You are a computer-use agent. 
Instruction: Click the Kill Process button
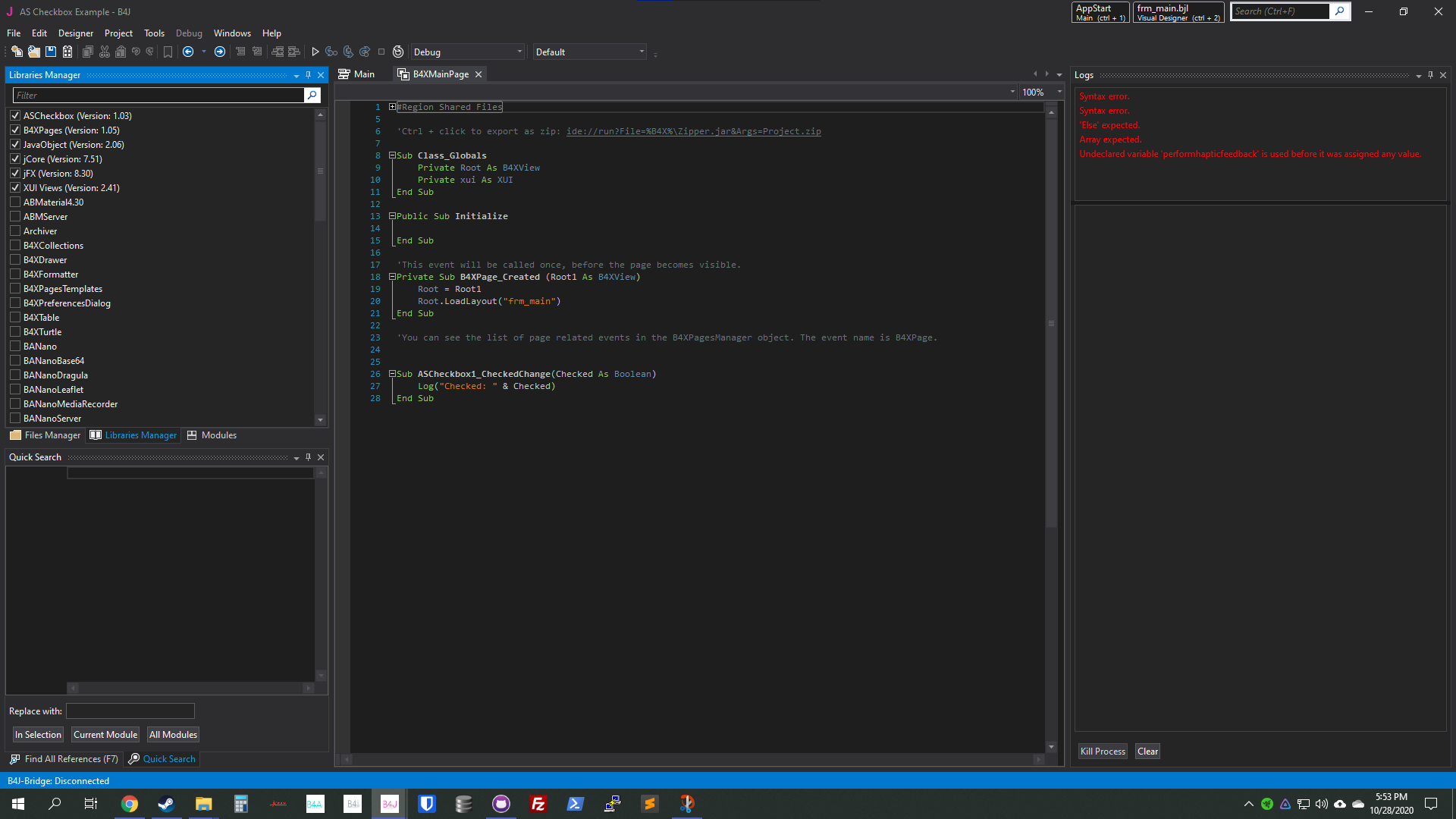coord(1103,752)
